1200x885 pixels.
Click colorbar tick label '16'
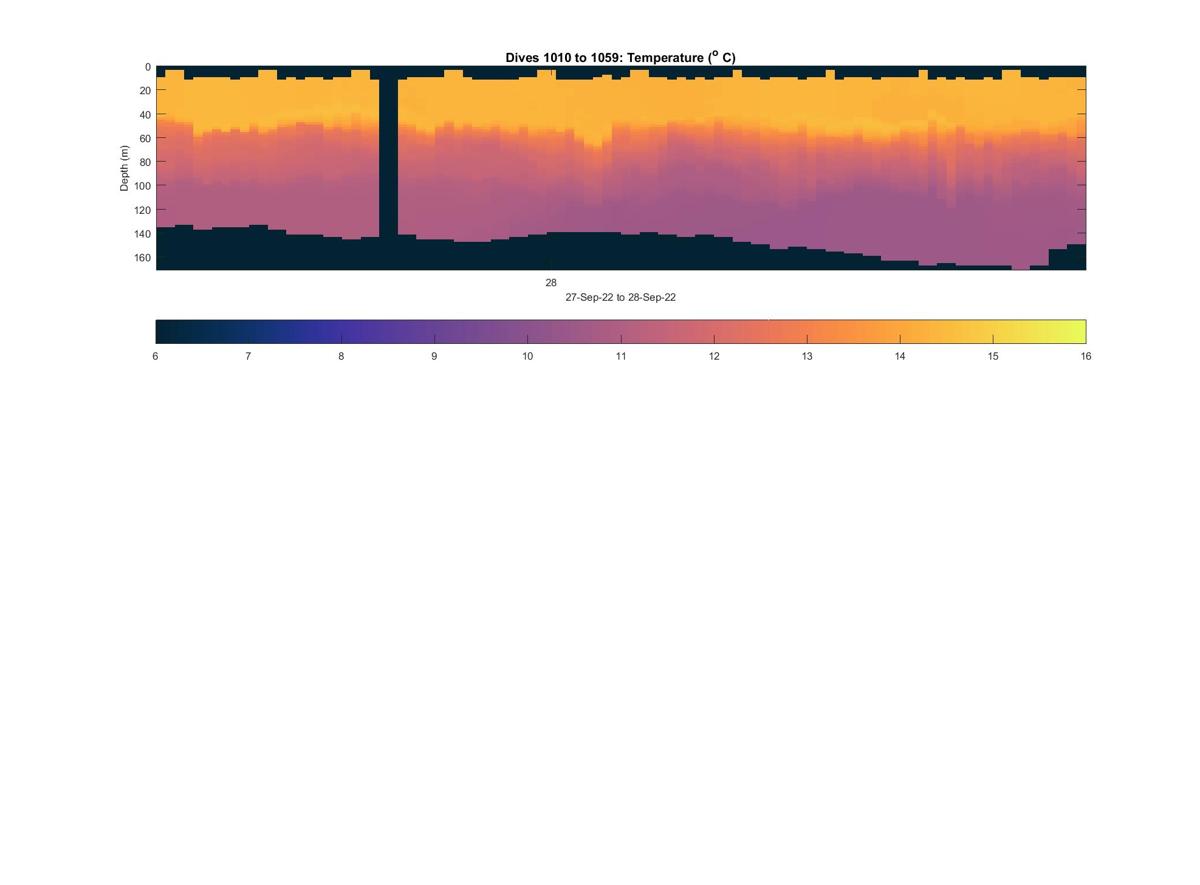pyautogui.click(x=1086, y=356)
